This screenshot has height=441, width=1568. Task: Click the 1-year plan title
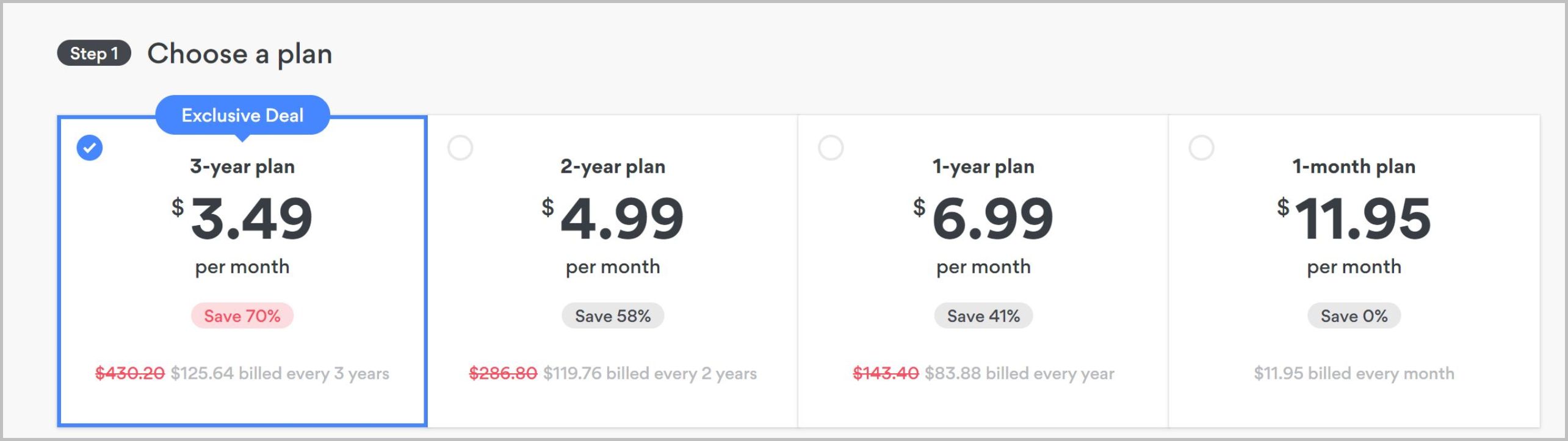pos(983,167)
